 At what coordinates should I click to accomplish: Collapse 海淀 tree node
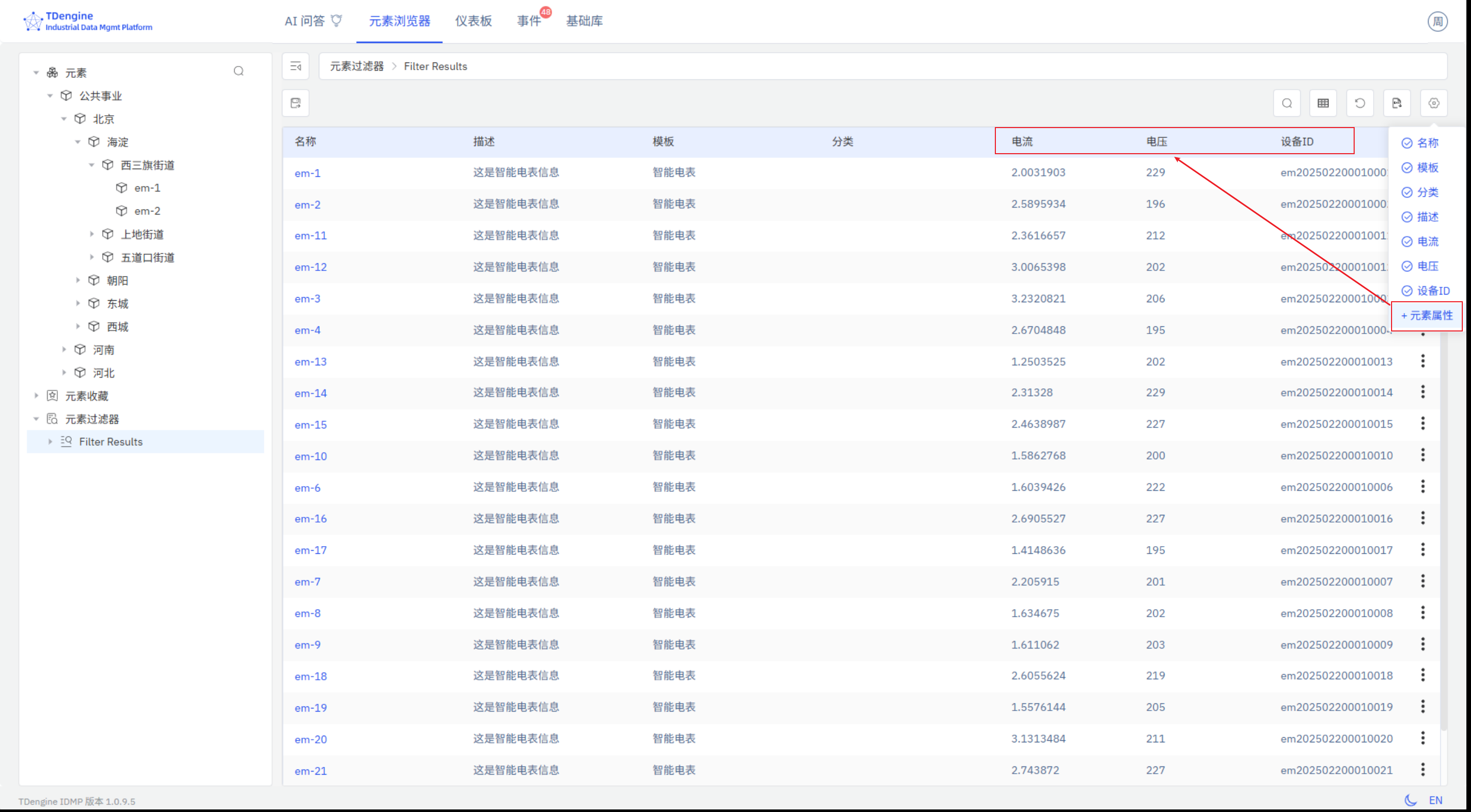tap(78, 142)
